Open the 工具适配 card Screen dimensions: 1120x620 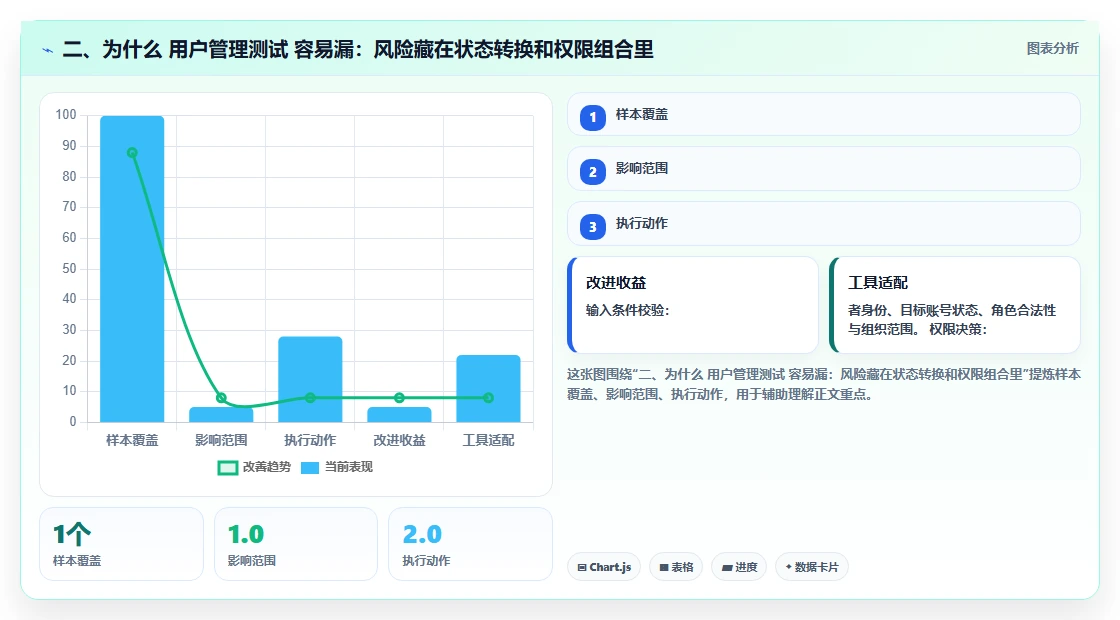[x=955, y=305]
